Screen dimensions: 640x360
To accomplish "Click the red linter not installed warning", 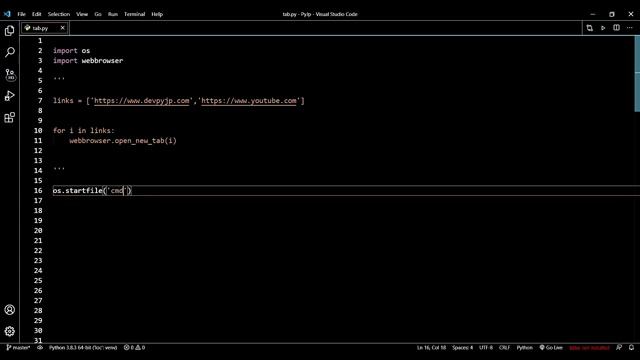I will coord(589,348).
